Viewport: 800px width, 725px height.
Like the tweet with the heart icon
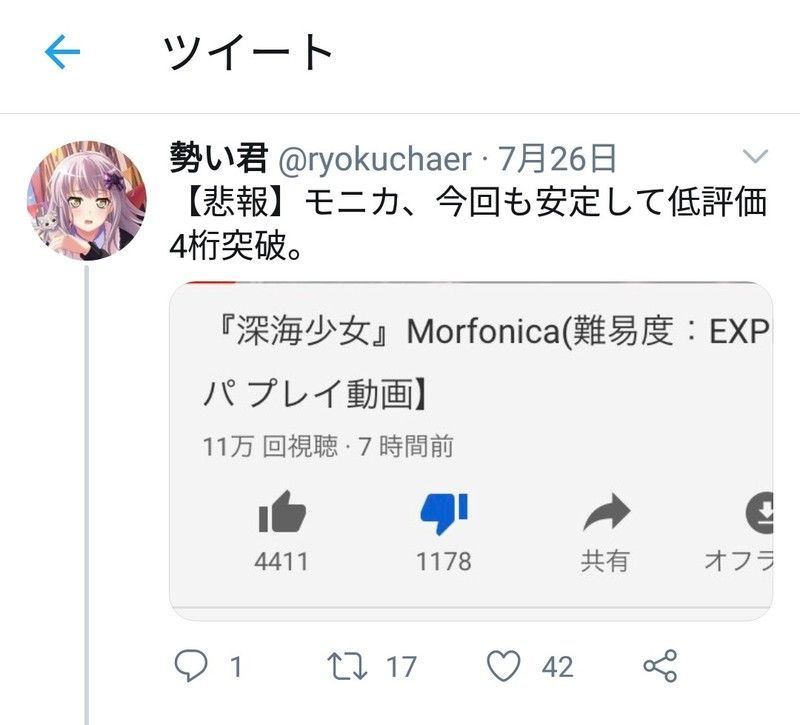[x=504, y=666]
